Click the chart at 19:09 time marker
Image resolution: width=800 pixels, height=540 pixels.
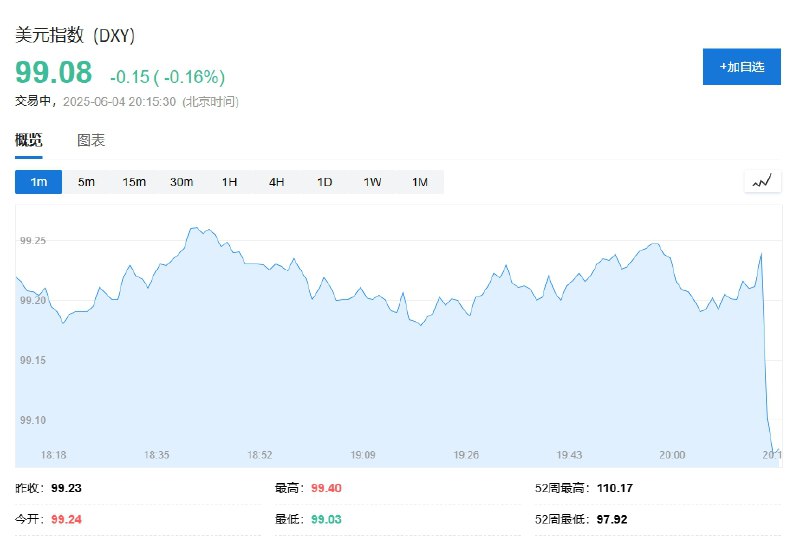coord(363,455)
